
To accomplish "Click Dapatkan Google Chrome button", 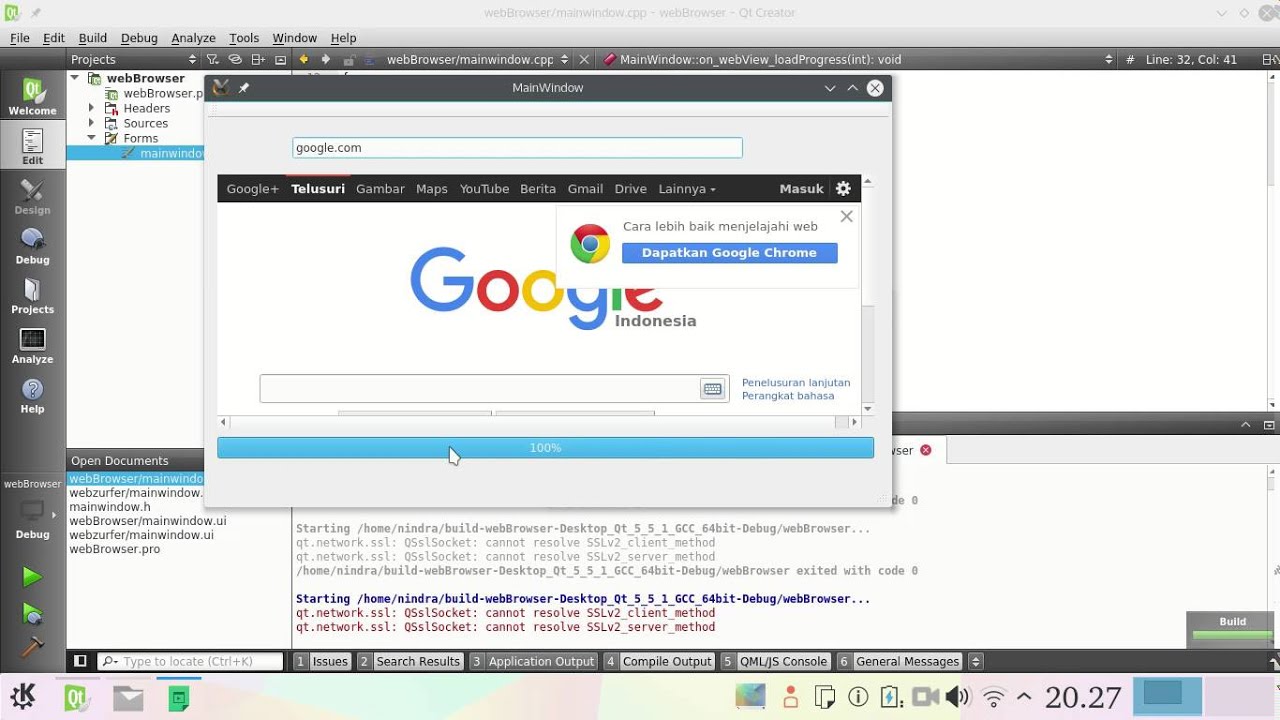I will click(729, 253).
